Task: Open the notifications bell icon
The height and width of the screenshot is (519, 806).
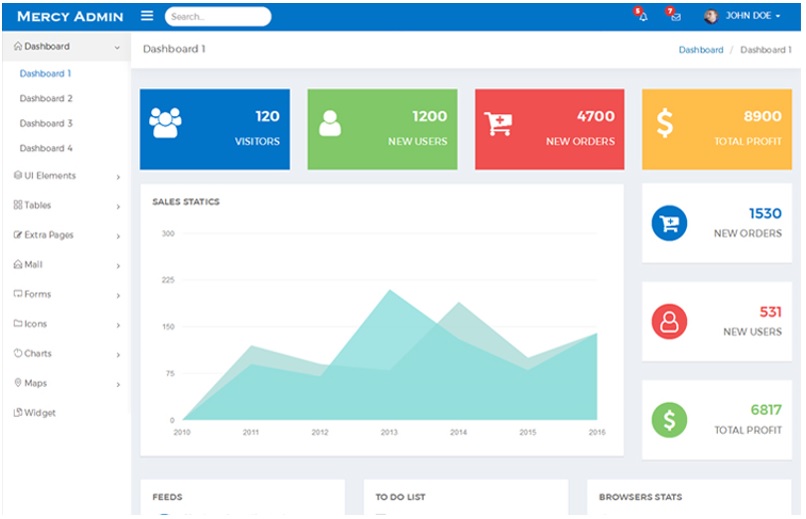Action: tap(642, 16)
